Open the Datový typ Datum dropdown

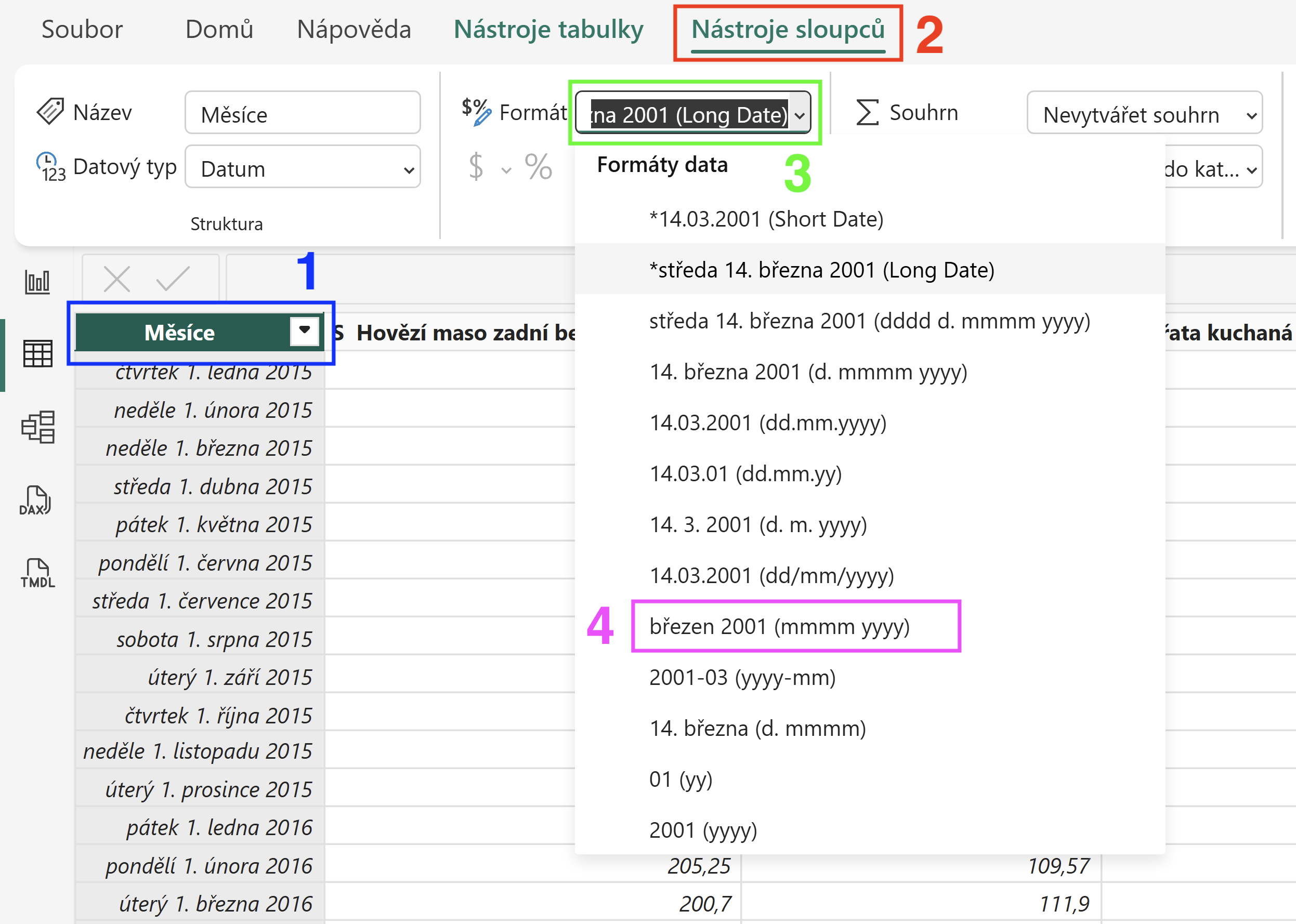(302, 167)
